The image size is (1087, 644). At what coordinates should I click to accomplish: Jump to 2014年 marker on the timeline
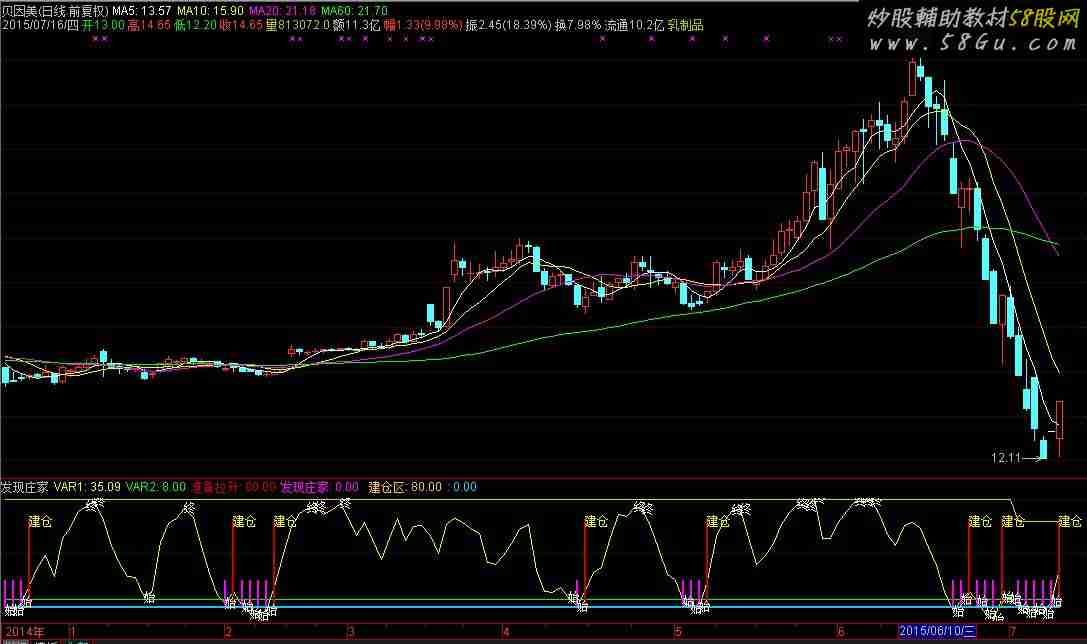(25, 632)
